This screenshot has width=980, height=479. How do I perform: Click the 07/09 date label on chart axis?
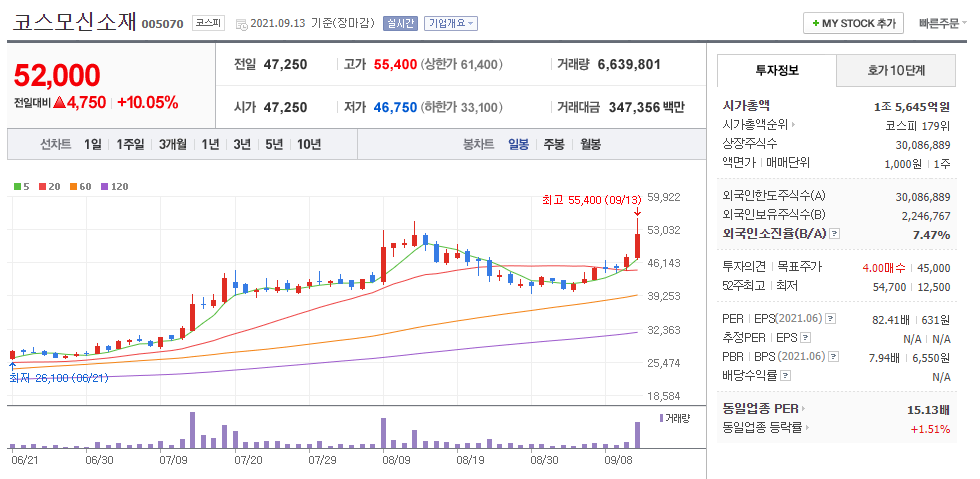[x=174, y=460]
